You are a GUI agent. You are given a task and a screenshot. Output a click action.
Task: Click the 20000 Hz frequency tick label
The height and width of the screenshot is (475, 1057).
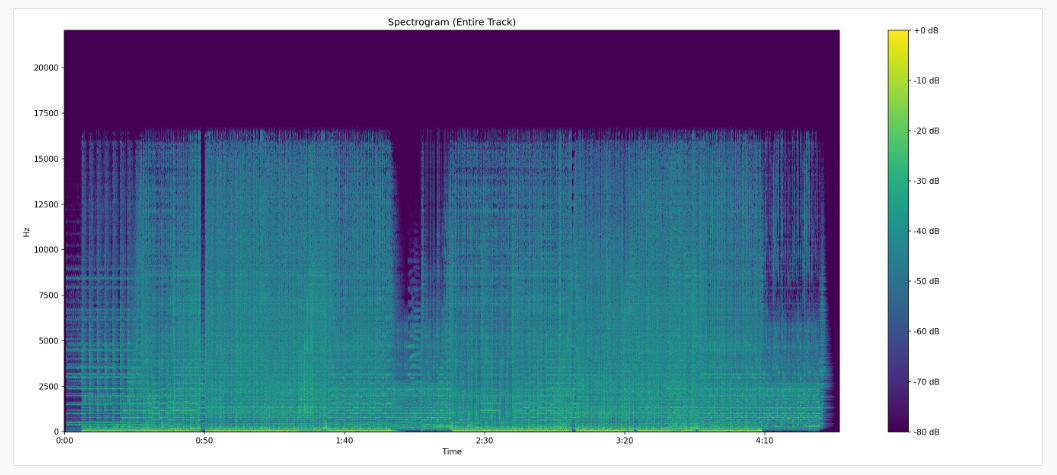click(47, 67)
